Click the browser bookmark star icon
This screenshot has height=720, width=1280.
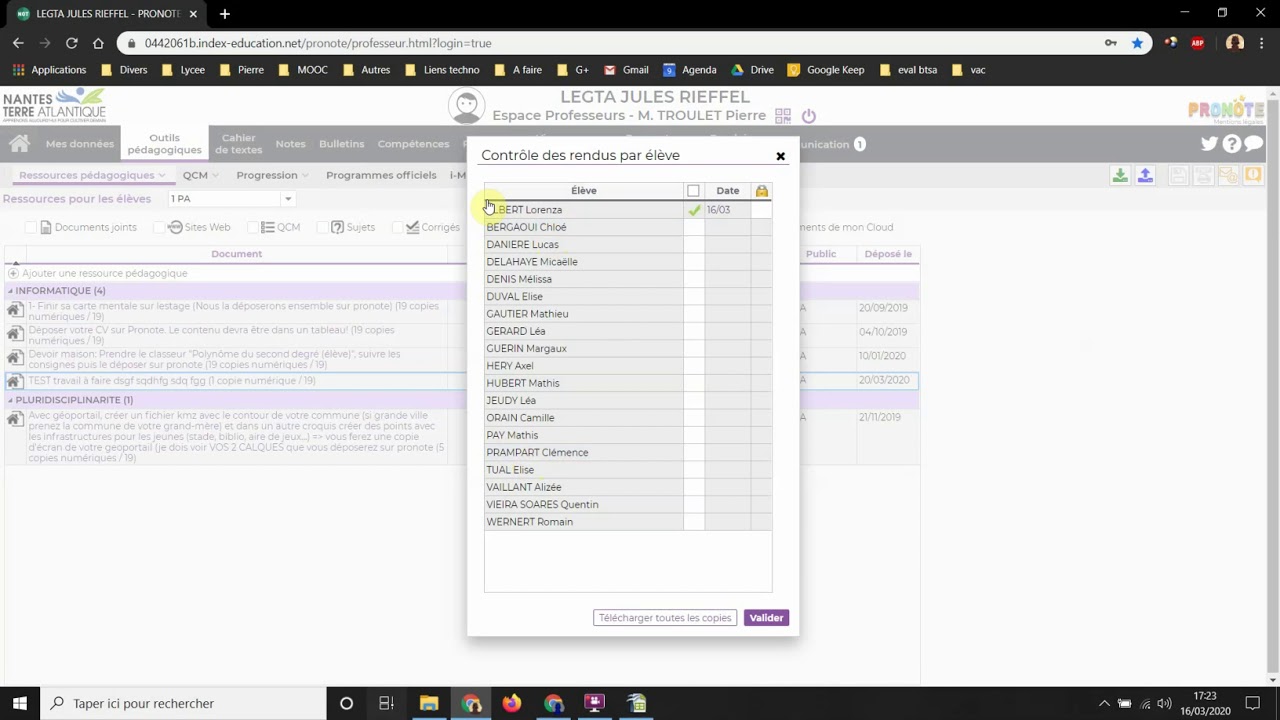(1137, 43)
